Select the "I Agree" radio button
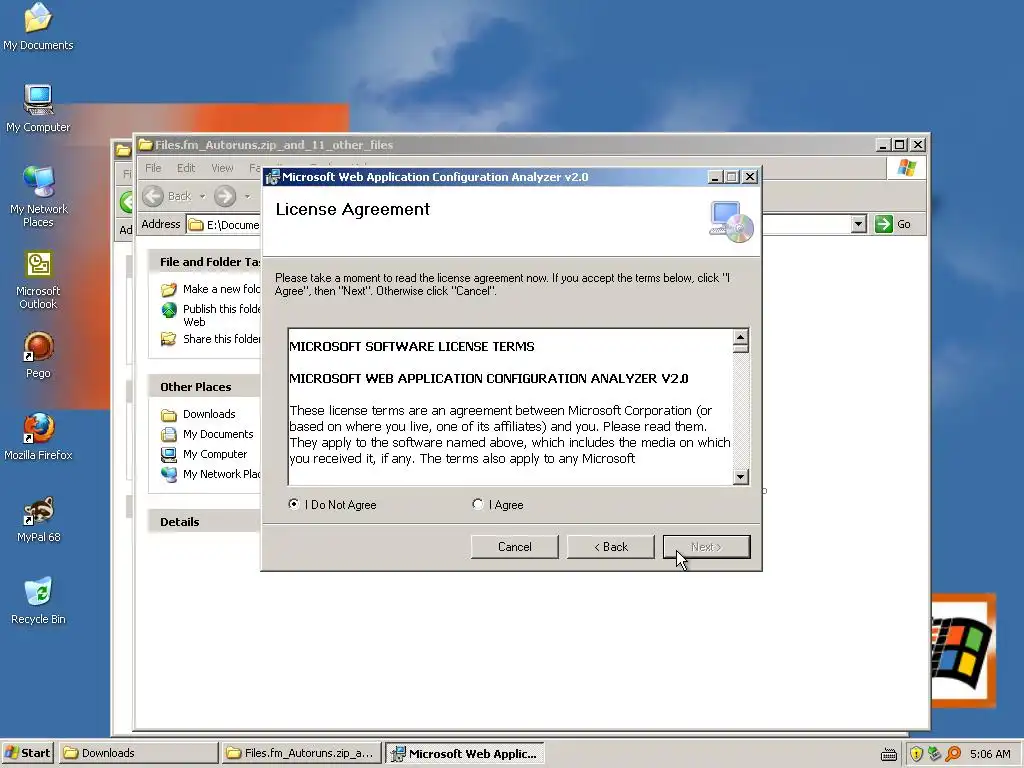Screen dimensions: 1024x768 (477, 505)
